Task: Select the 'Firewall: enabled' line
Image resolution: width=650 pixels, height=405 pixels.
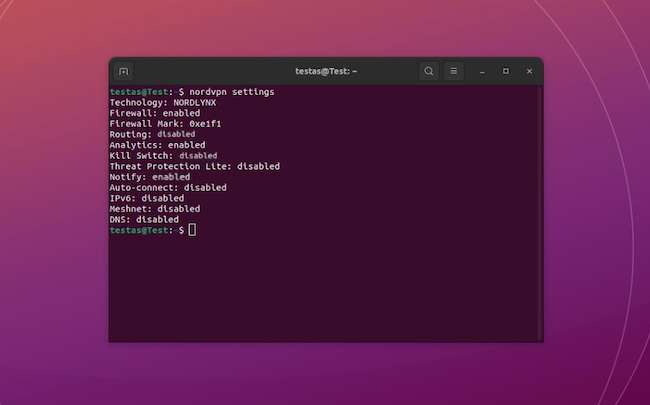Action: [x=155, y=113]
